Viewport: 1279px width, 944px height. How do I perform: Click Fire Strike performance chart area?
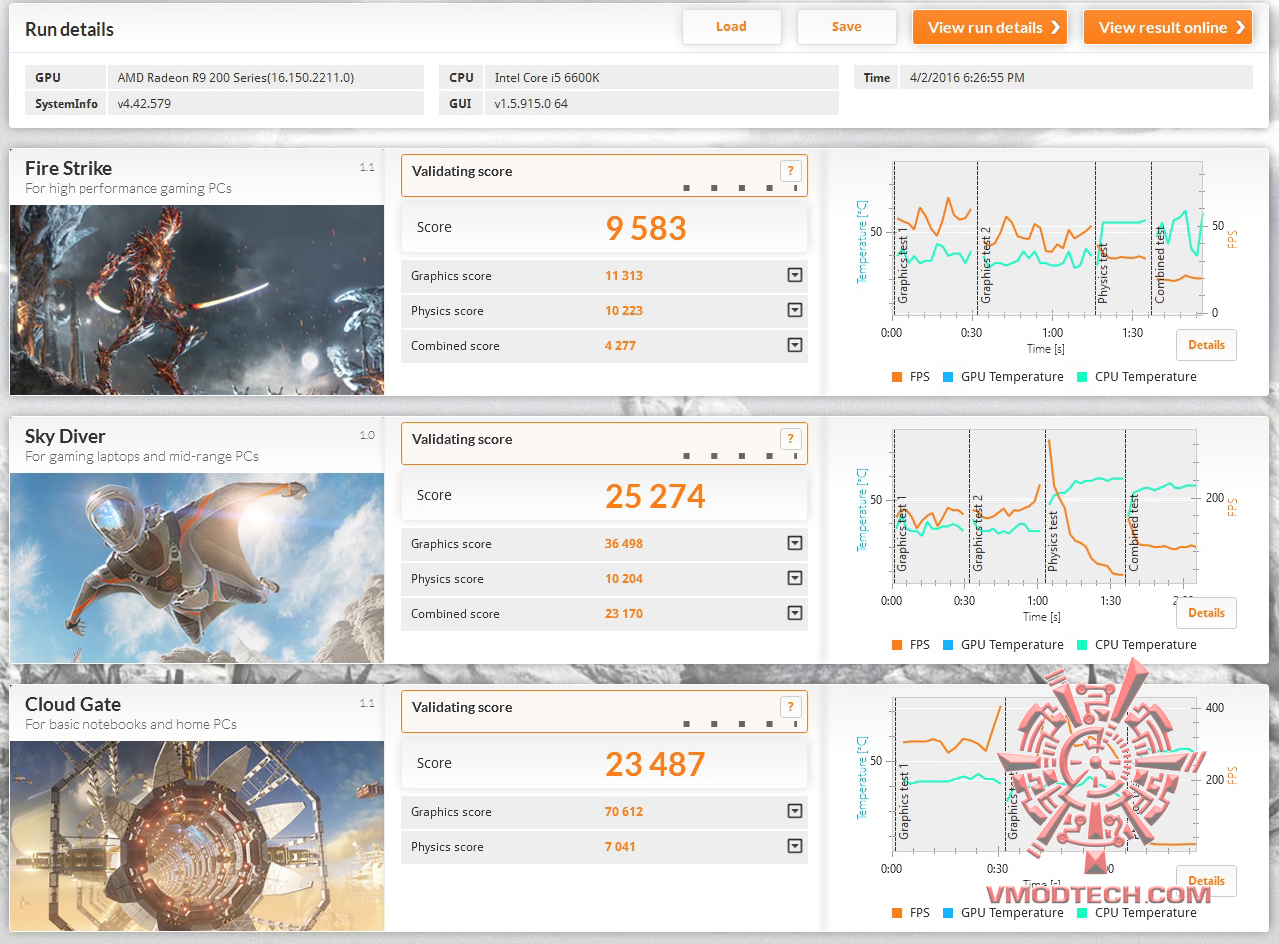click(1047, 238)
